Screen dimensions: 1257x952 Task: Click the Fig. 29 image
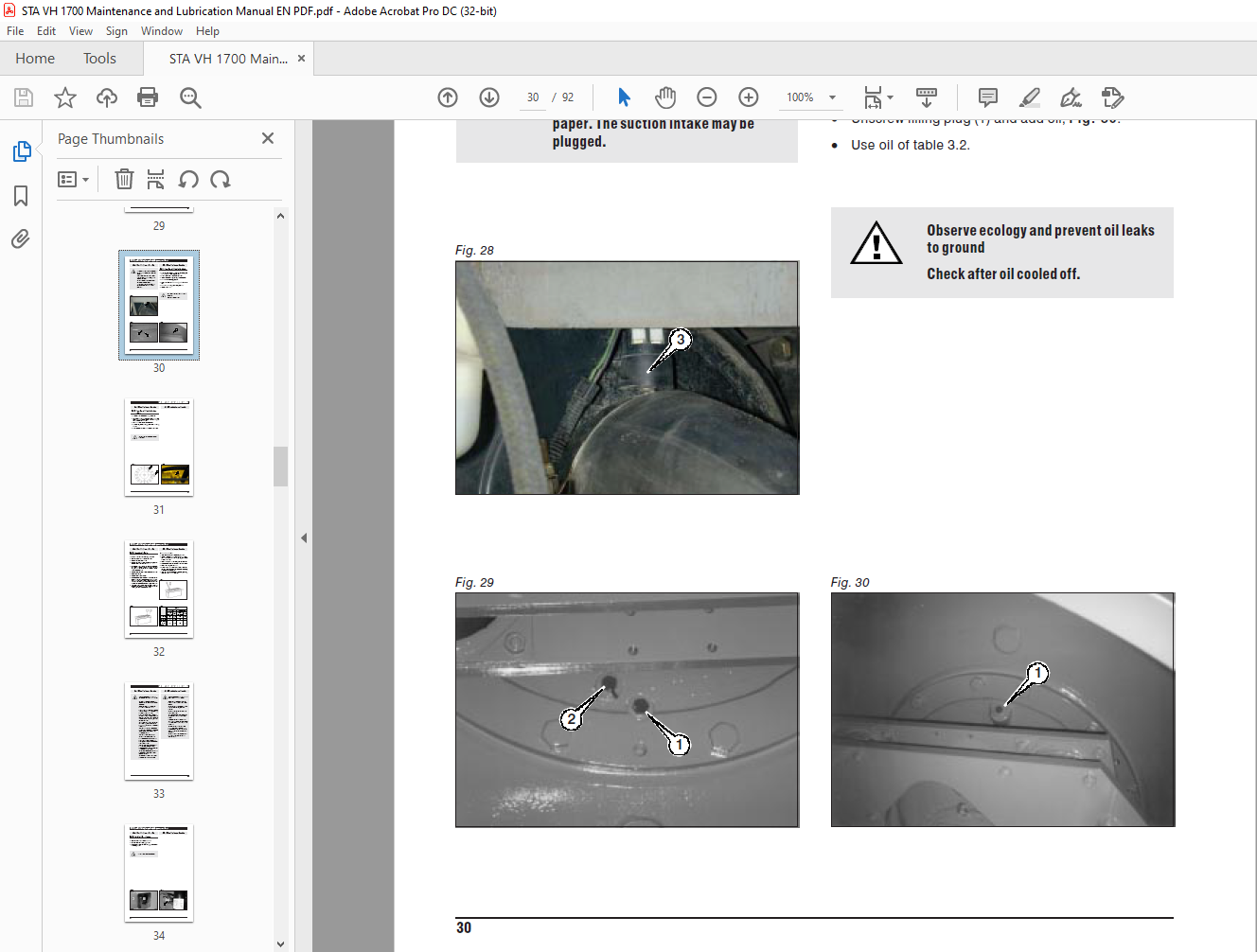627,710
